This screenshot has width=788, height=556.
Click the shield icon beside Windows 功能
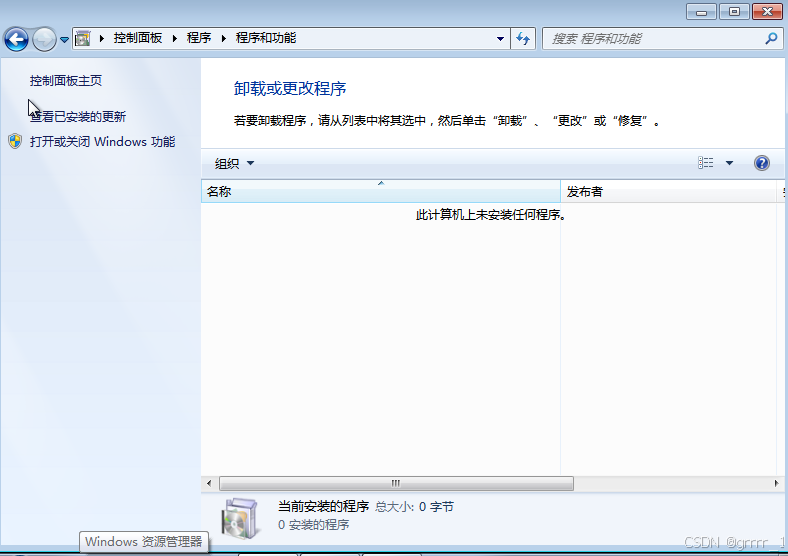pos(15,141)
